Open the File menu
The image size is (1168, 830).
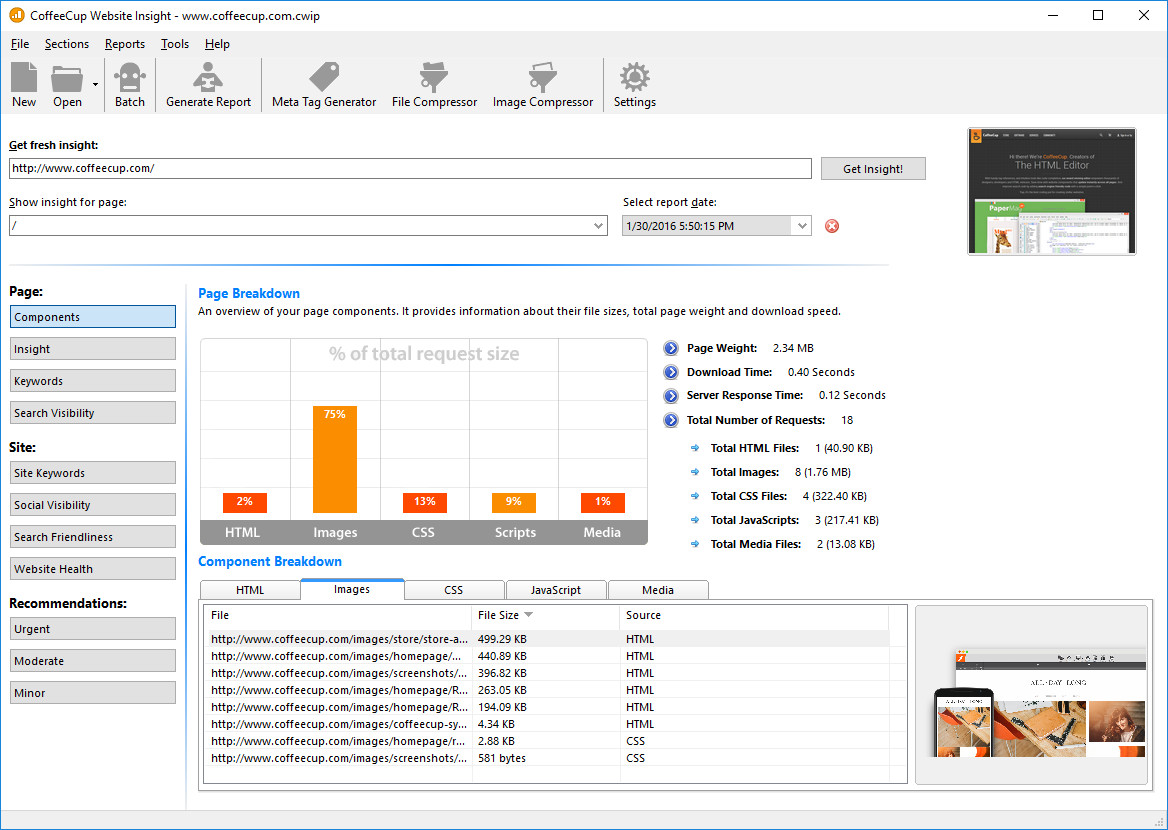click(x=20, y=44)
